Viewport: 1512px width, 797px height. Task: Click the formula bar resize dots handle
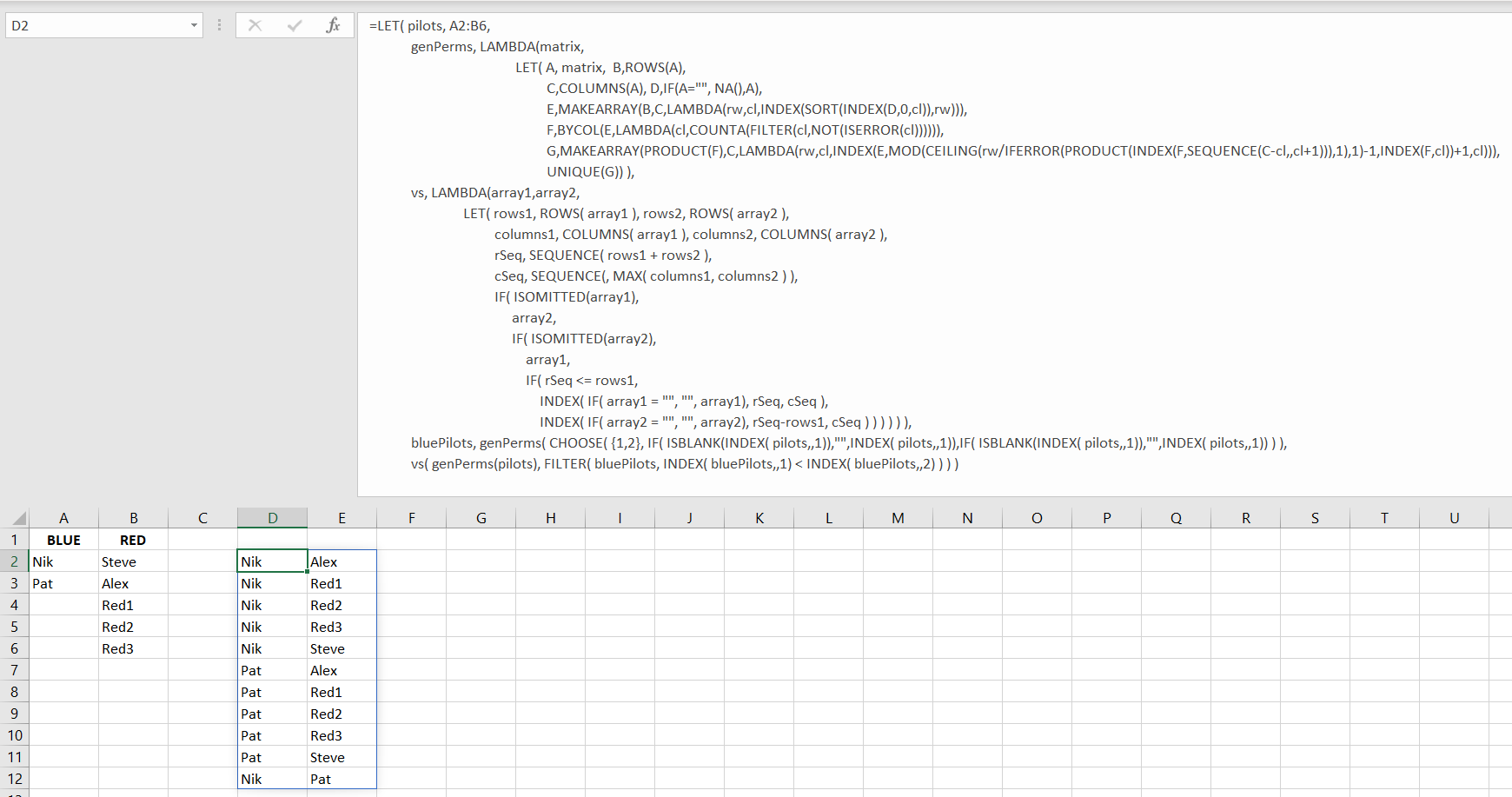pos(219,25)
